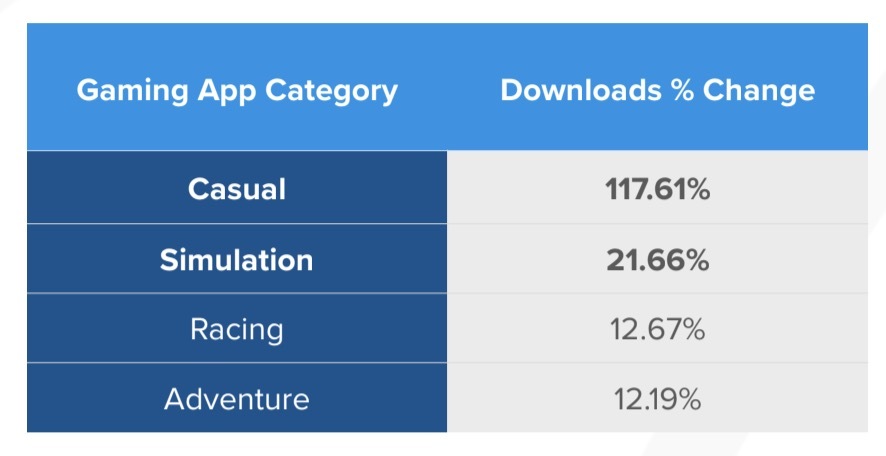
Task: Click the word Change in the header
Action: (x=759, y=92)
